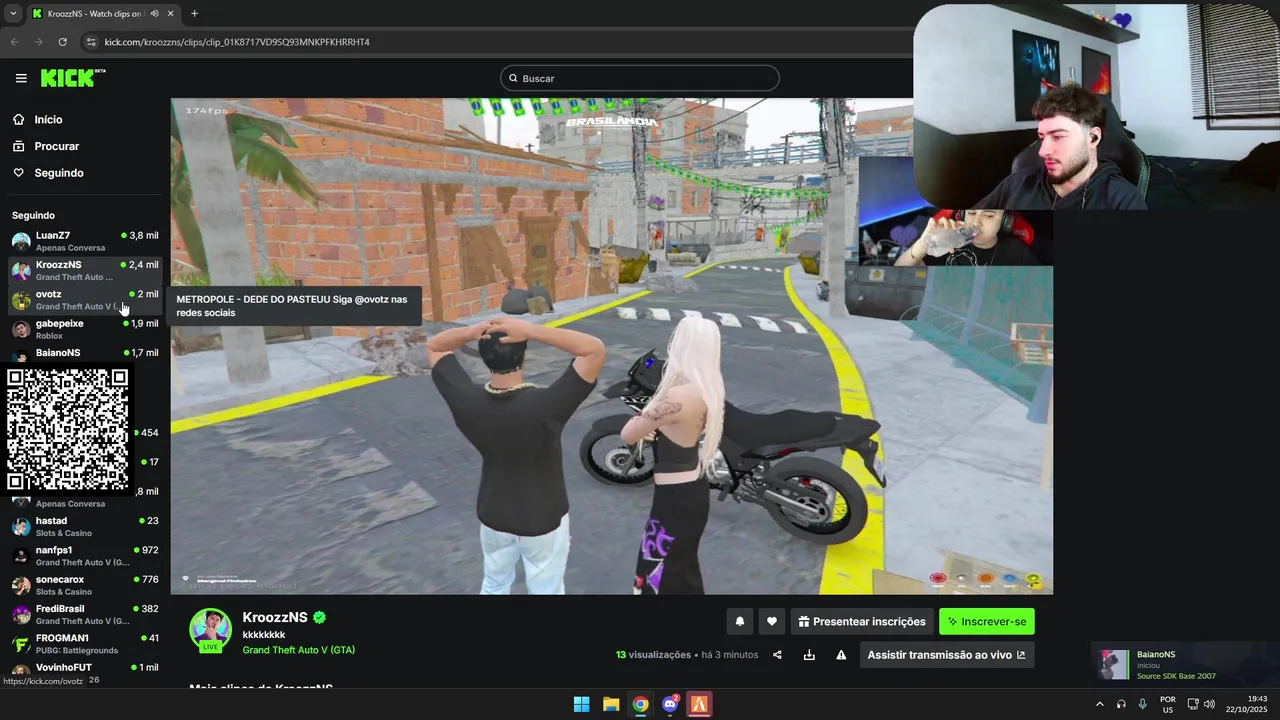This screenshot has width=1280, height=720.
Task: Click the Kick logo
Action: click(72, 78)
